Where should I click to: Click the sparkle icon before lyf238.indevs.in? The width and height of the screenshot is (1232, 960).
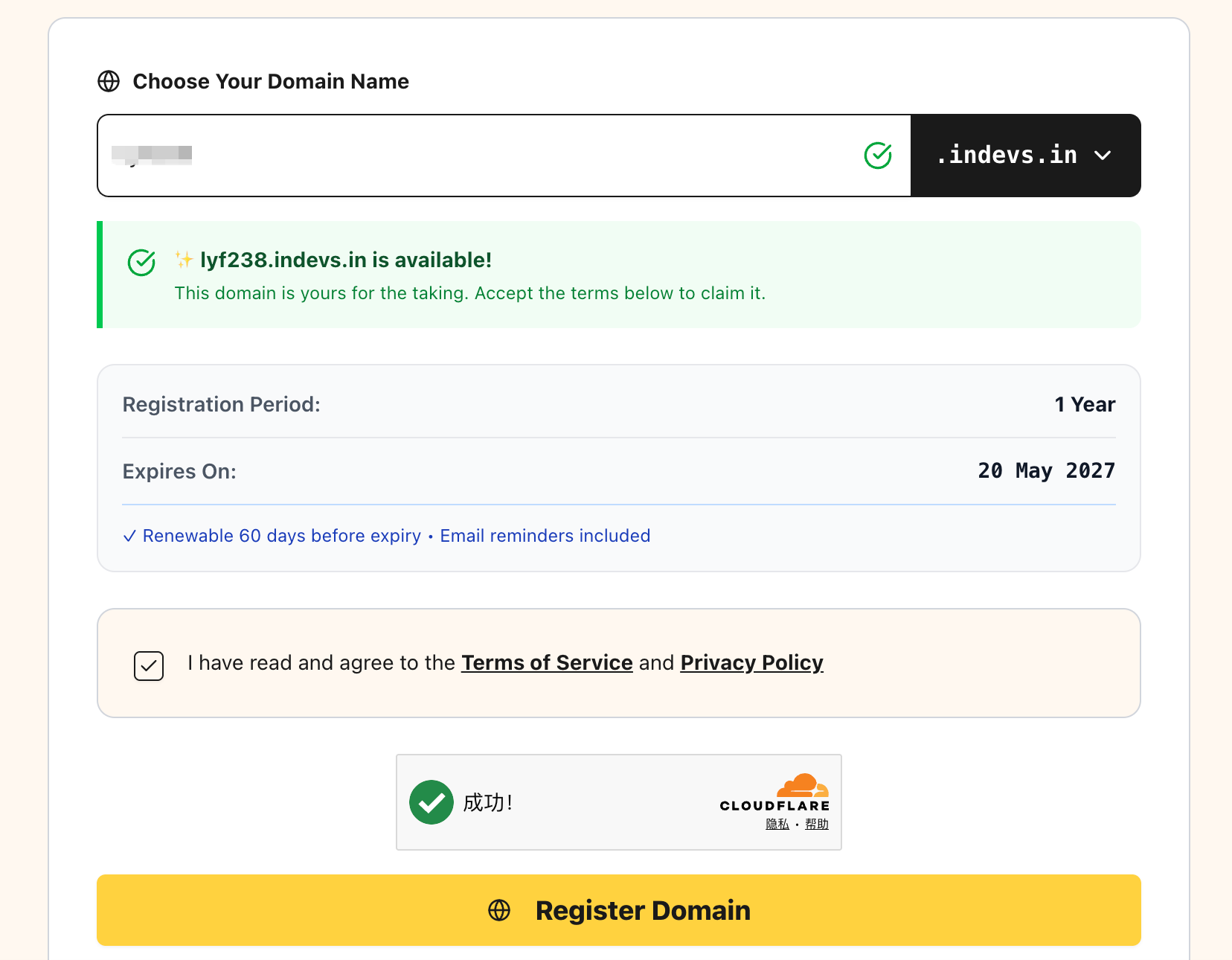click(x=184, y=260)
